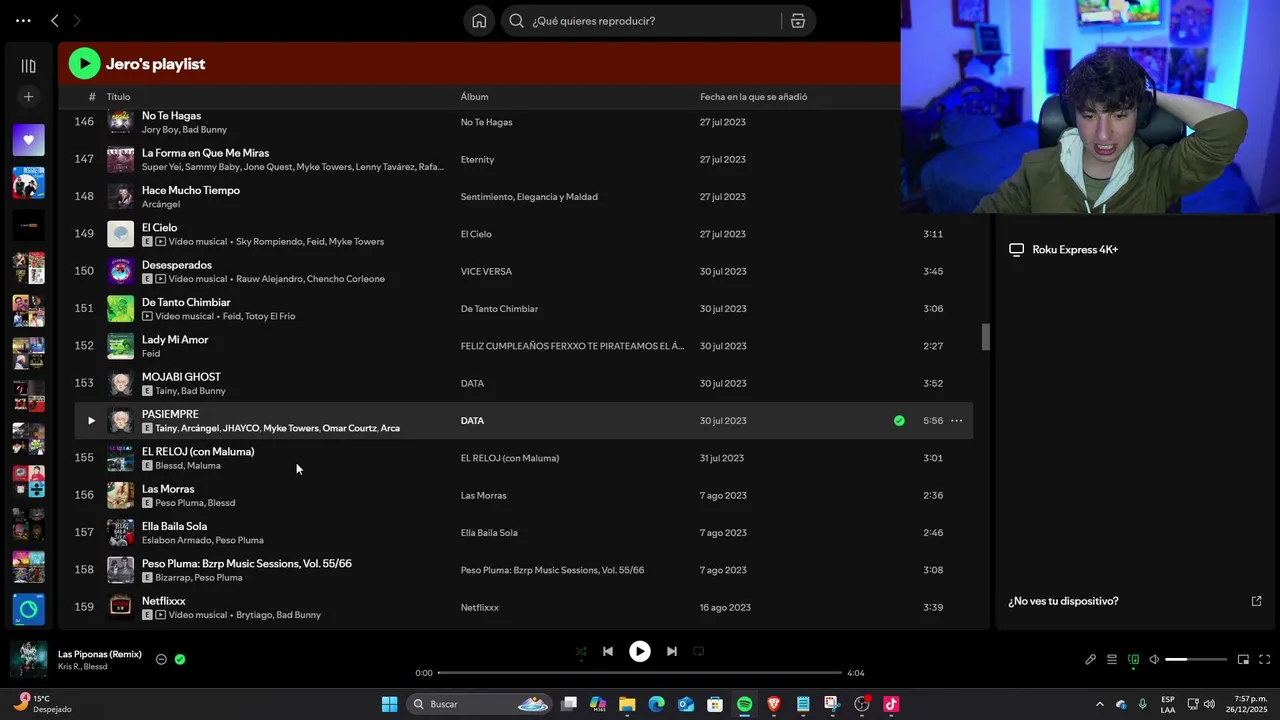Mute the volume speaker icon
The height and width of the screenshot is (720, 1280).
1154,659
